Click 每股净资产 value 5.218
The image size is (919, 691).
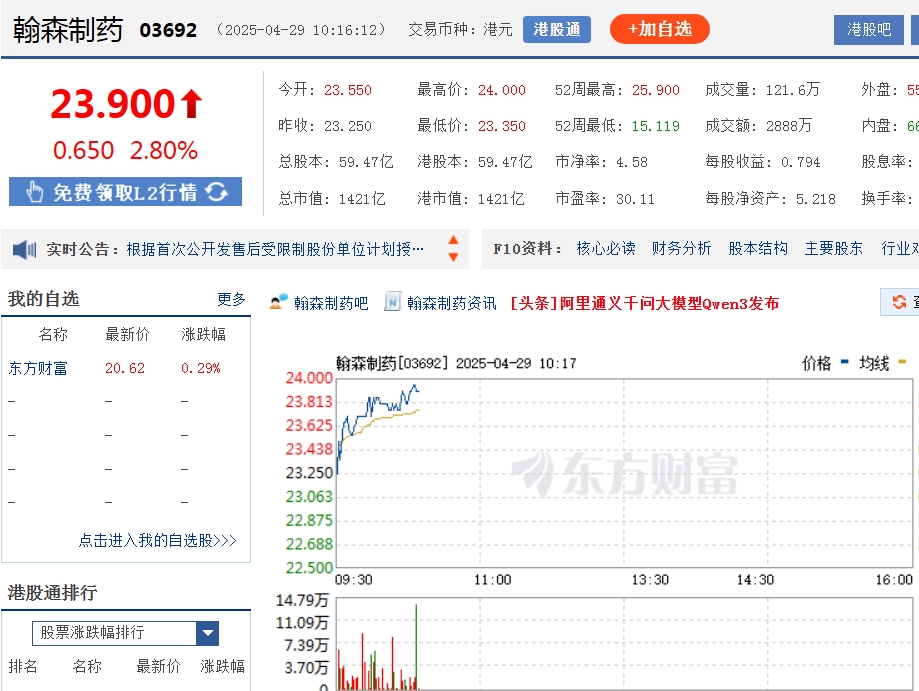click(x=815, y=199)
